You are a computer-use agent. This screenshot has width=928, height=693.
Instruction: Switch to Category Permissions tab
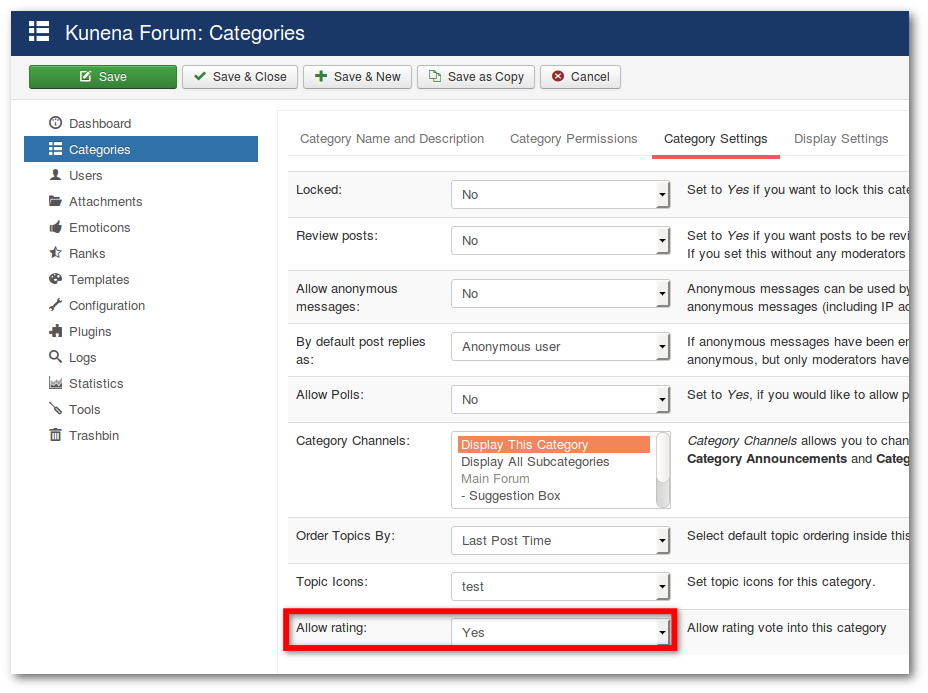click(573, 138)
